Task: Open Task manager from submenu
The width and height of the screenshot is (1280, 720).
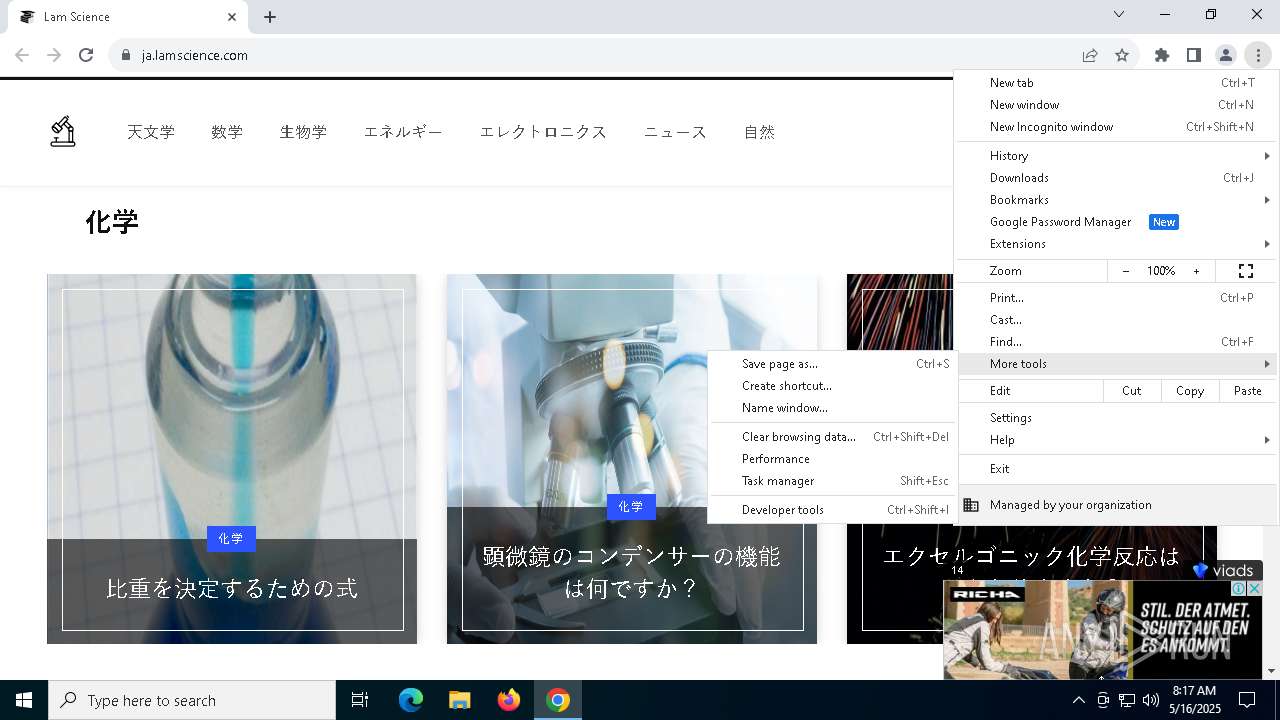Action: click(x=833, y=481)
